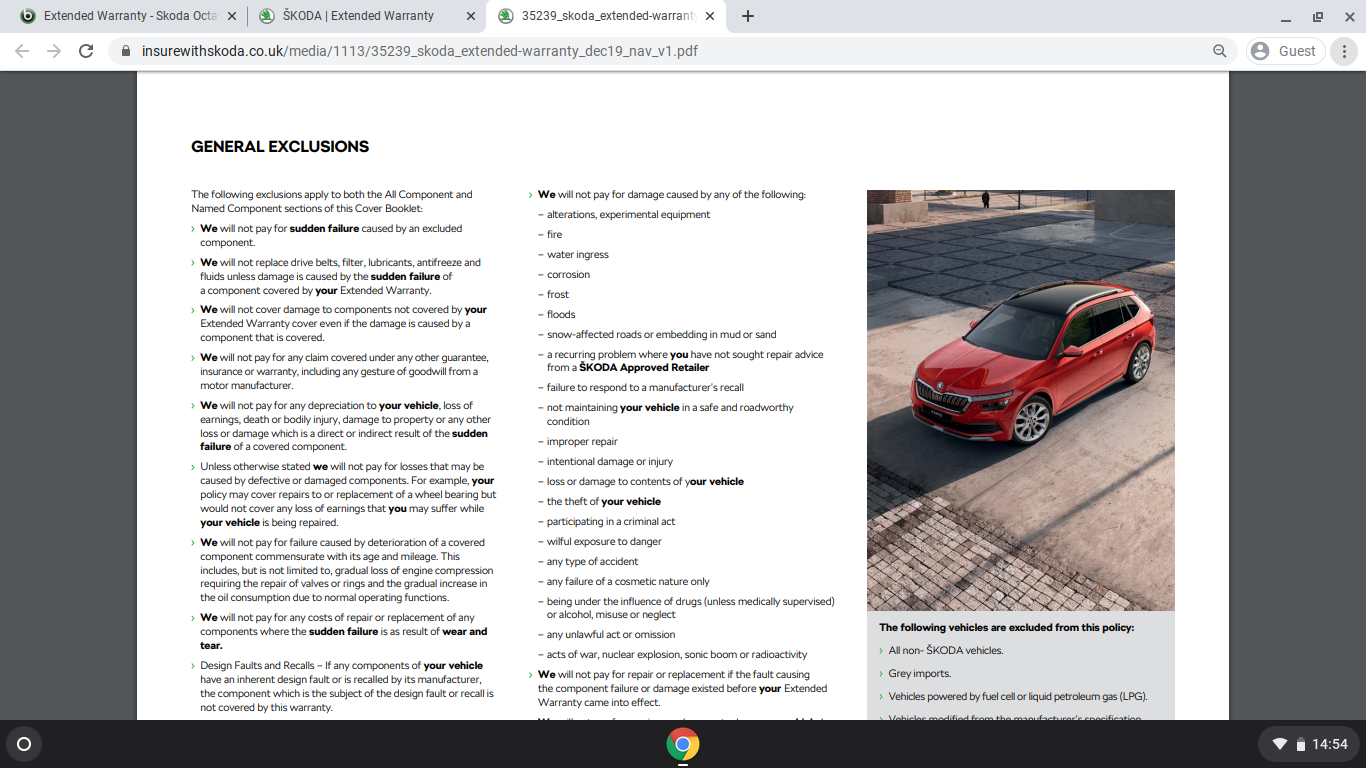Open the launcher button at bottom left
This screenshot has width=1366, height=768.
tap(24, 744)
